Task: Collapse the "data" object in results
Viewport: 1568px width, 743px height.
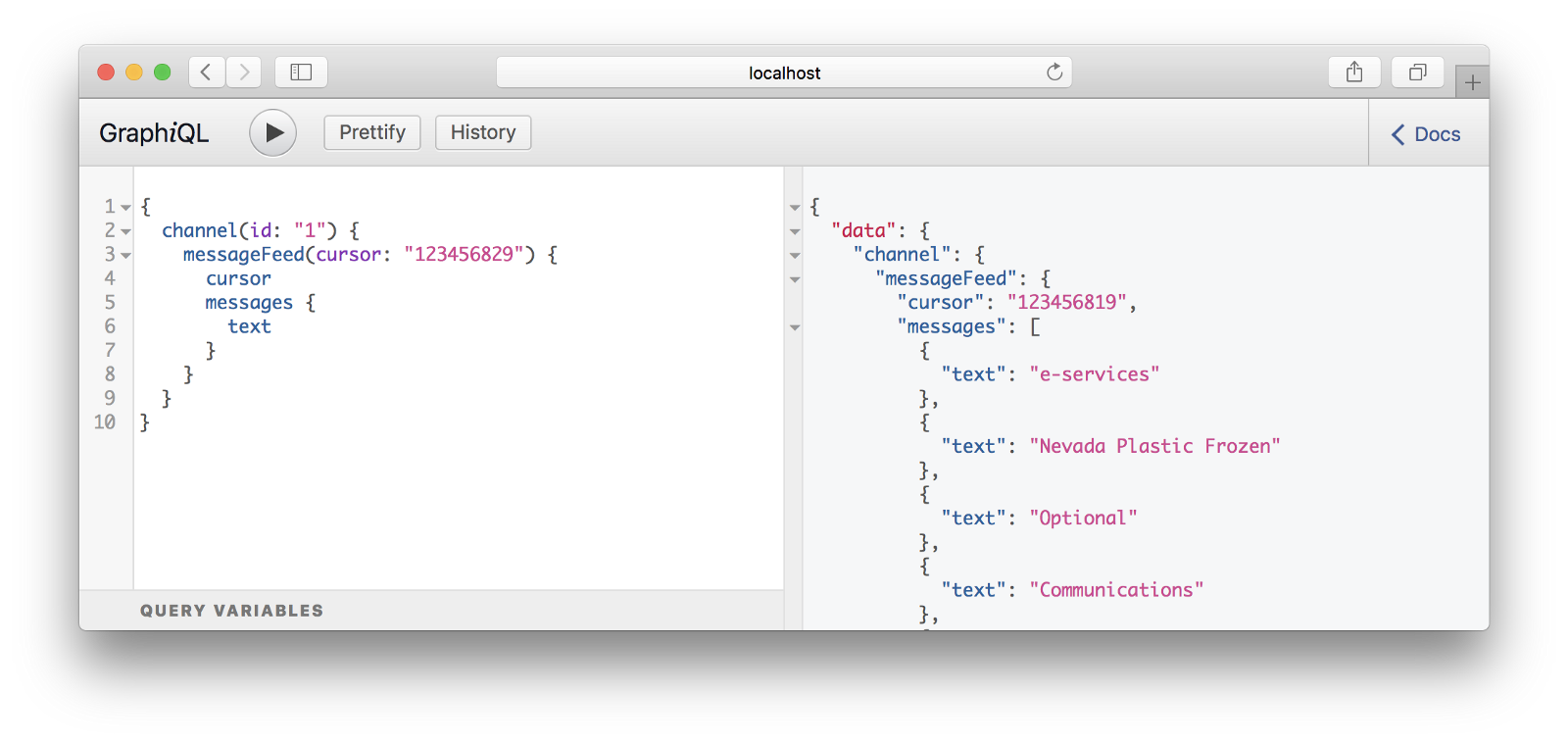Action: [x=795, y=231]
